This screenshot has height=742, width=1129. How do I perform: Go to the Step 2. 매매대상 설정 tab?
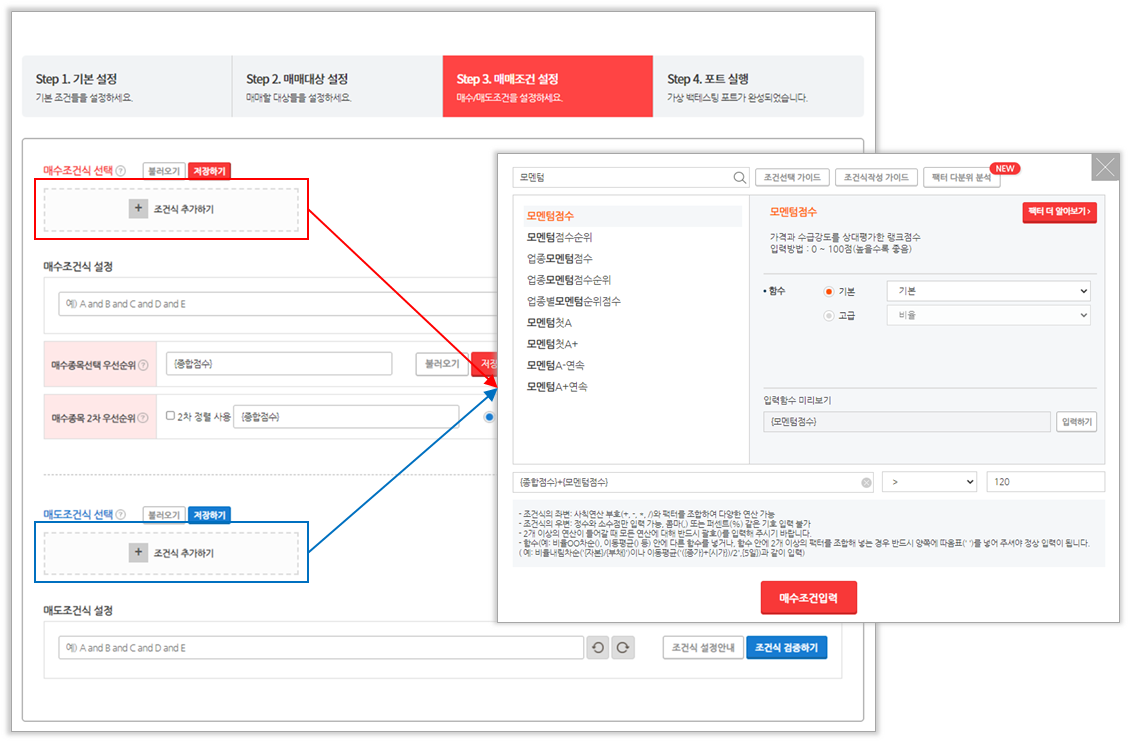[337, 87]
